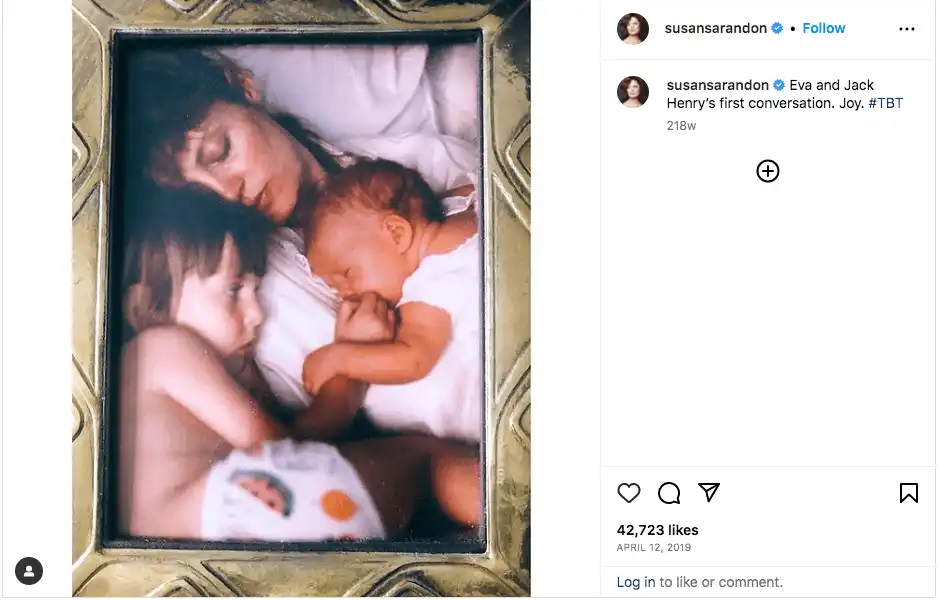
Task: Click the 218w timestamp under caption
Action: [x=681, y=126]
